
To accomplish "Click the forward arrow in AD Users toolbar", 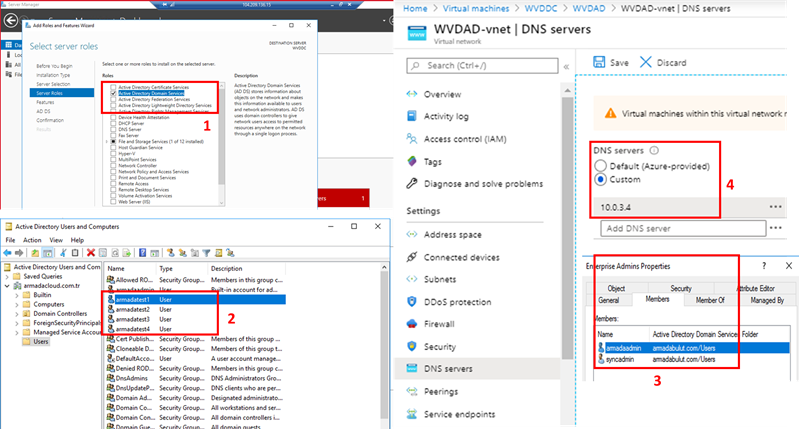I will pos(19,253).
